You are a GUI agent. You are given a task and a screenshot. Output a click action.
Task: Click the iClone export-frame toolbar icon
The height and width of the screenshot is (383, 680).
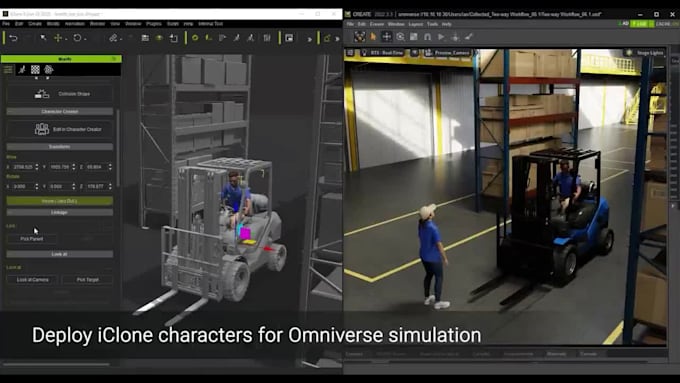coord(173,38)
